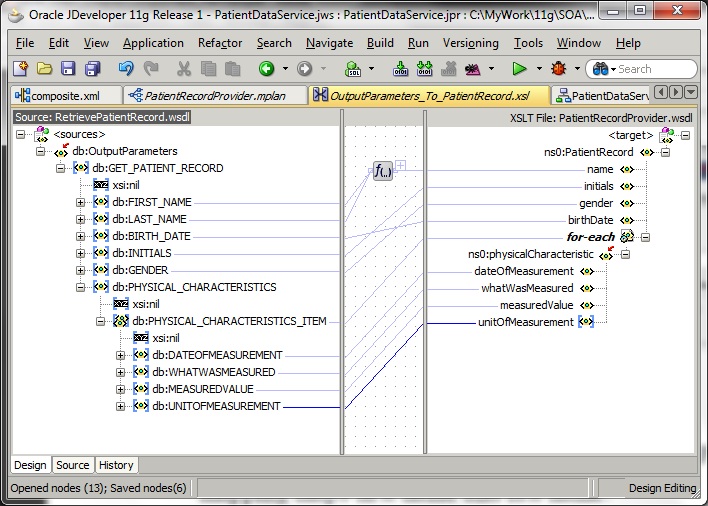This screenshot has height=506, width=708.
Task: Click the unitOfMeasurement element icon
Action: coord(586,322)
